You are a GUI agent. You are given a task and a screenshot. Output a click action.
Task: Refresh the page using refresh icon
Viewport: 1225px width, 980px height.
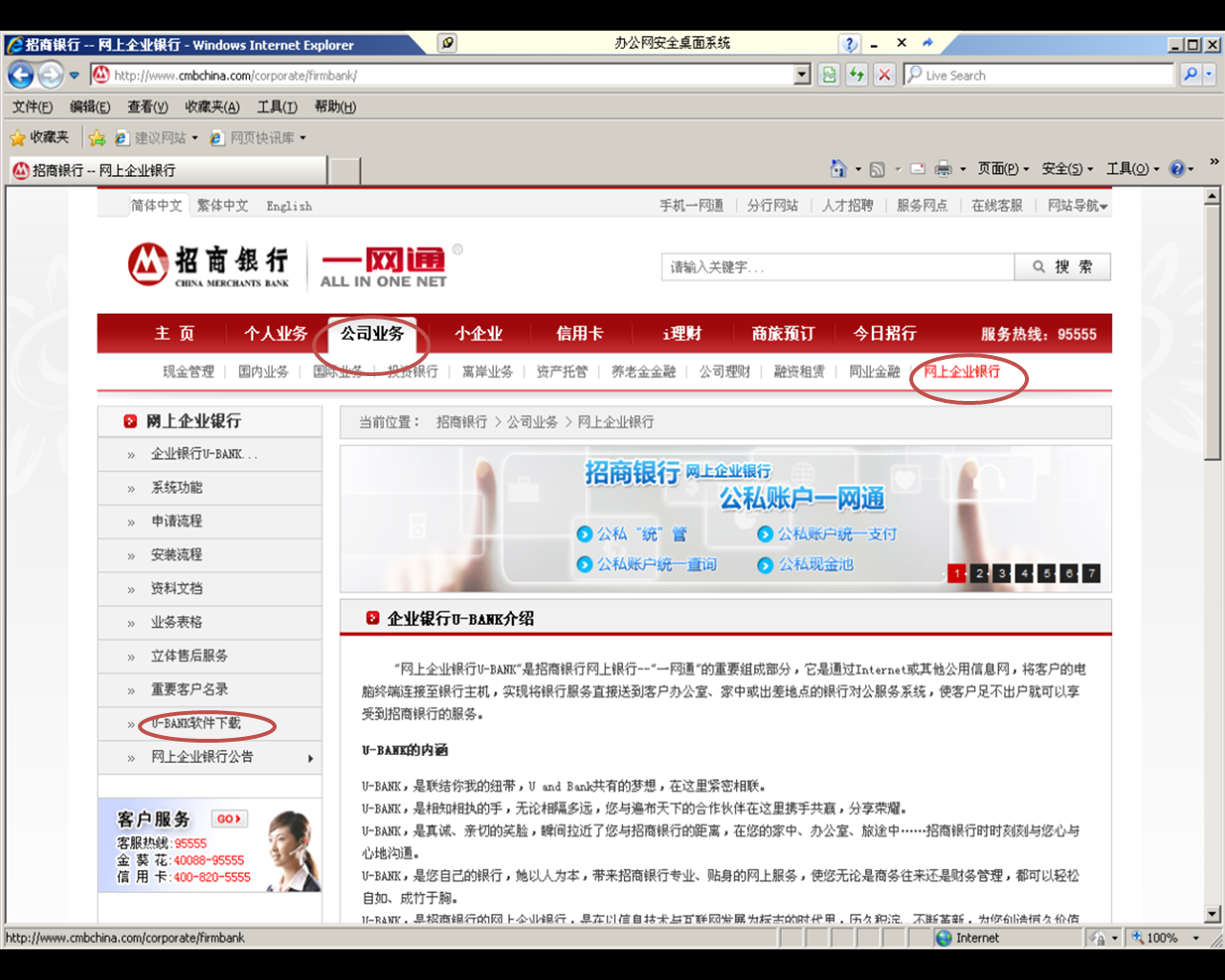pos(857,75)
